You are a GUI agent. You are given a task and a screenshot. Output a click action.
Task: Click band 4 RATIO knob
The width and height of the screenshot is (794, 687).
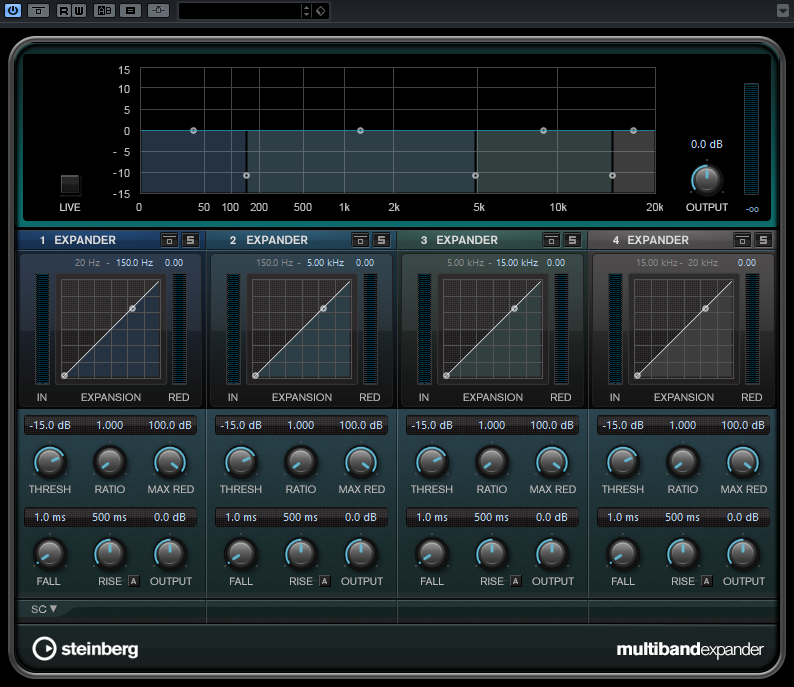point(683,462)
